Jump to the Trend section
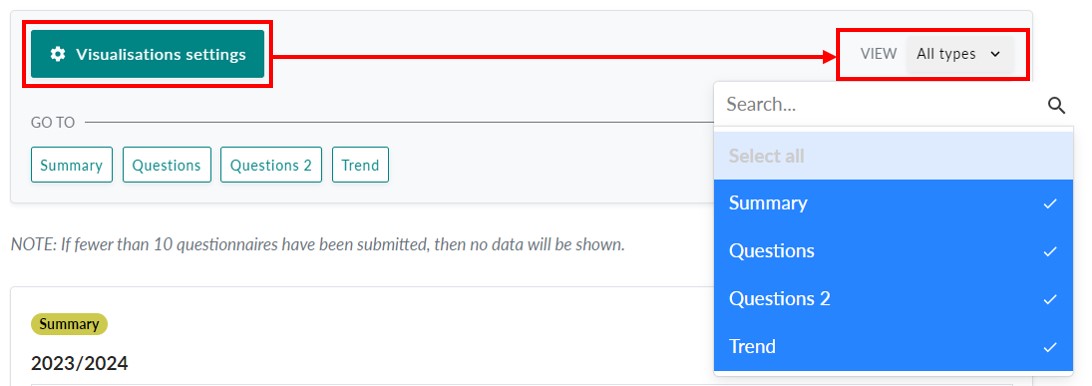 click(x=360, y=165)
